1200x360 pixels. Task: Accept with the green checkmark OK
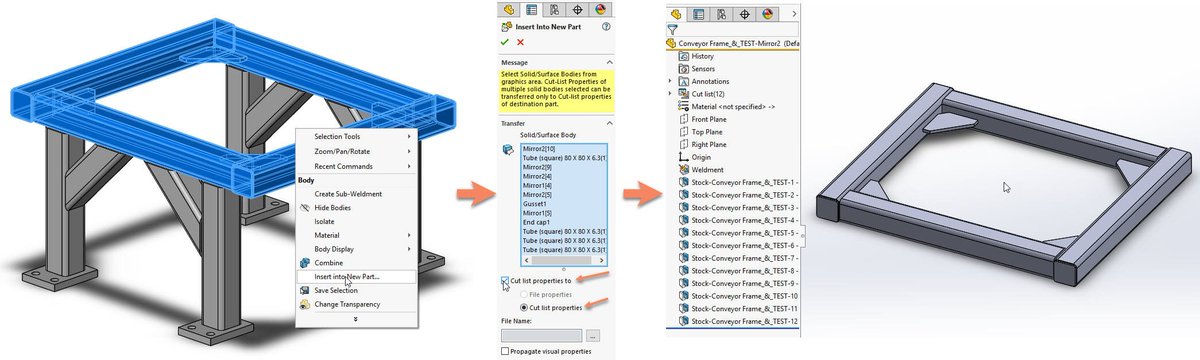pyautogui.click(x=506, y=42)
